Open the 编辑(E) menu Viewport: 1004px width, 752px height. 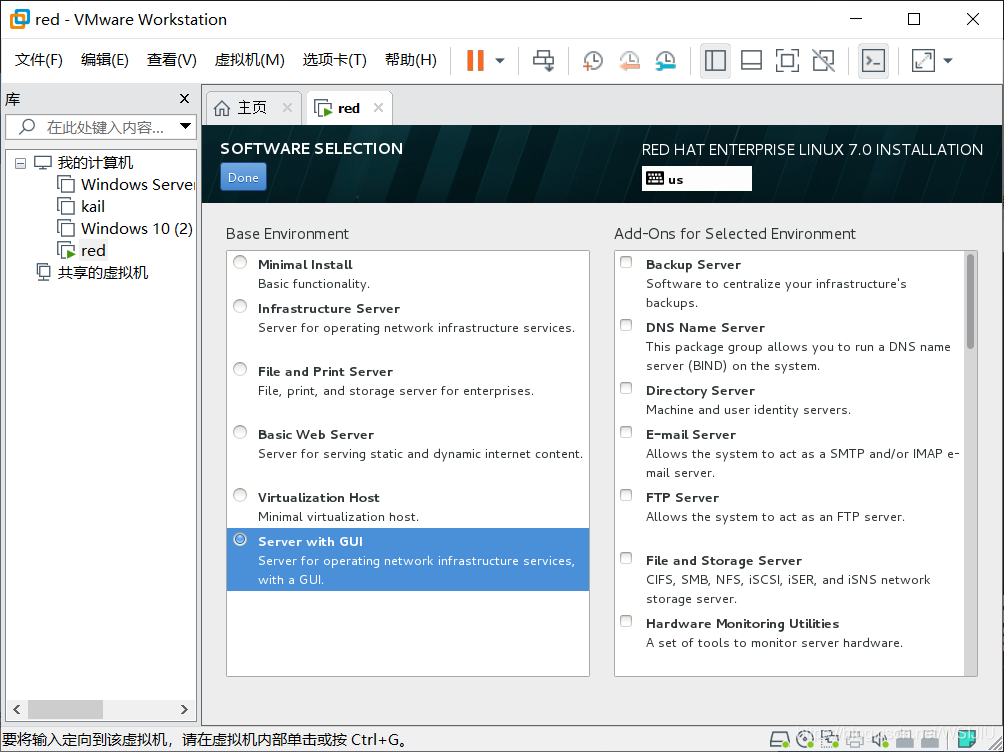click(x=104, y=60)
